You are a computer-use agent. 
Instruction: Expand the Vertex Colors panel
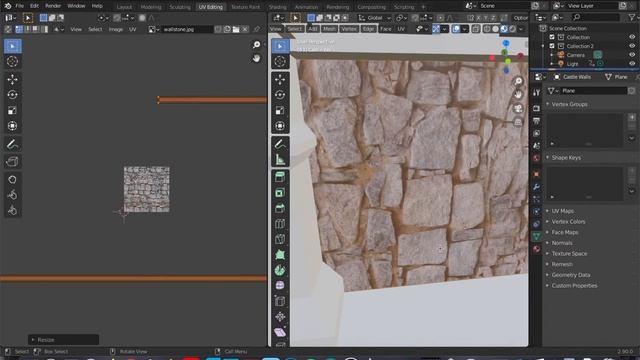[x=568, y=222]
